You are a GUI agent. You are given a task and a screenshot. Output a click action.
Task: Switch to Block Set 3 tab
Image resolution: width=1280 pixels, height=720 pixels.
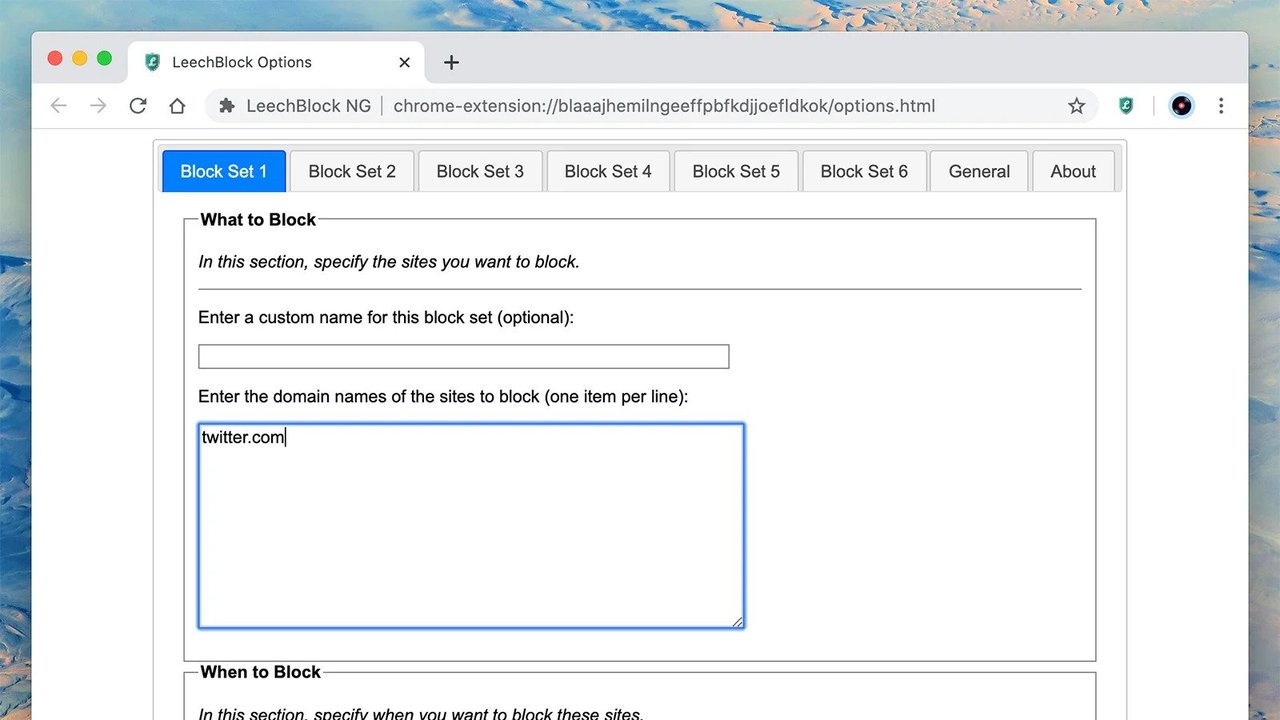point(480,171)
